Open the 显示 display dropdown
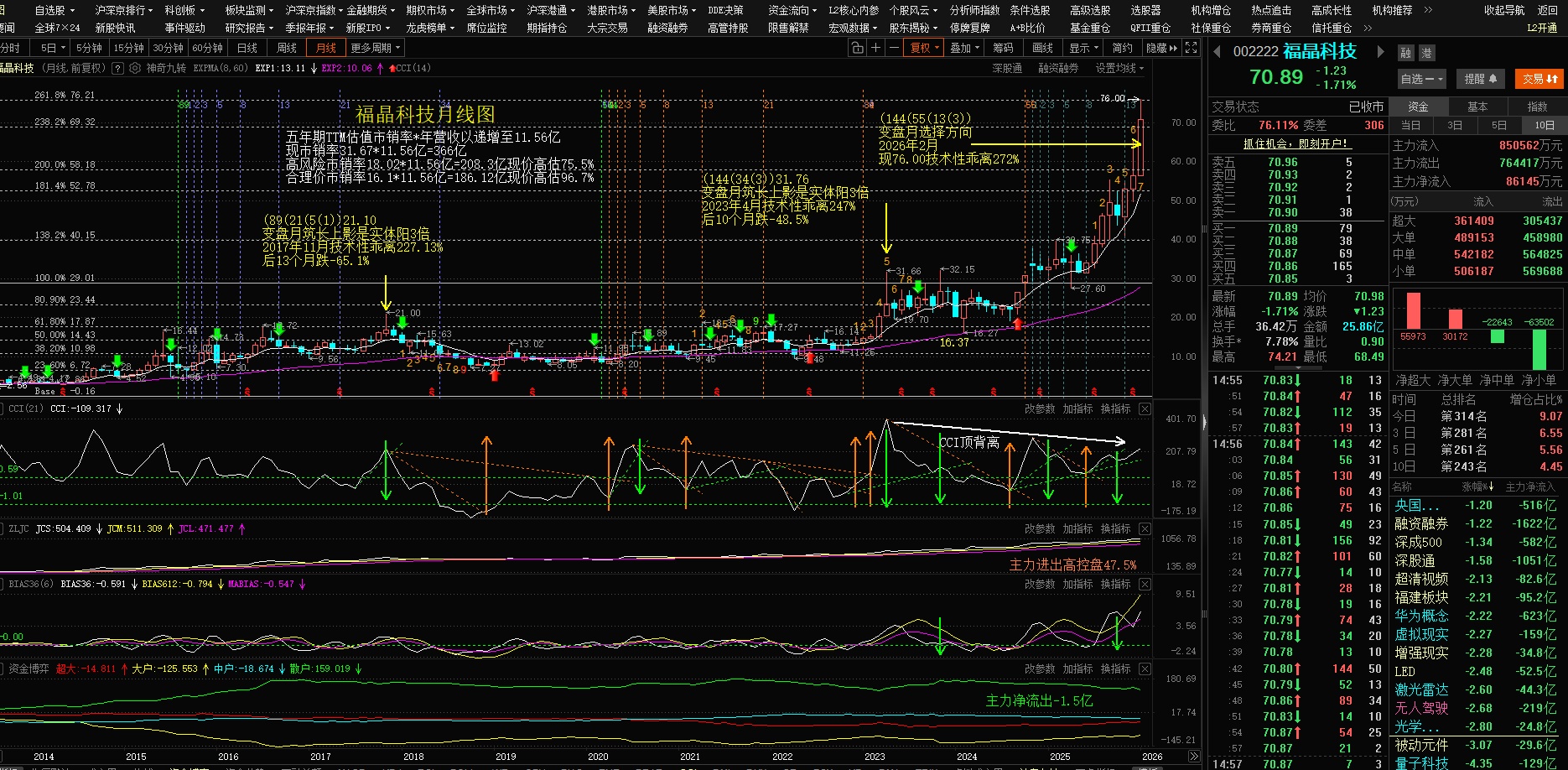 click(x=1083, y=48)
